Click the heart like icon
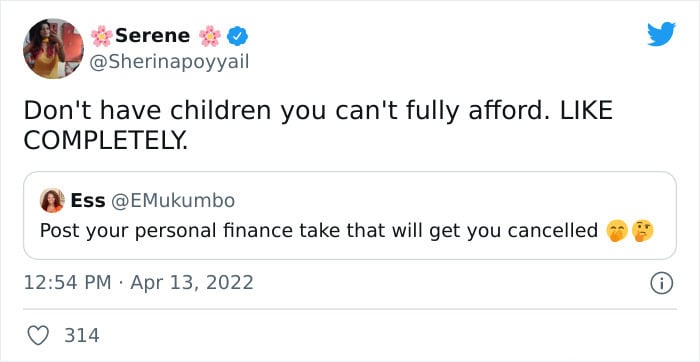Screen dimensions: 700x362 (x=38, y=335)
